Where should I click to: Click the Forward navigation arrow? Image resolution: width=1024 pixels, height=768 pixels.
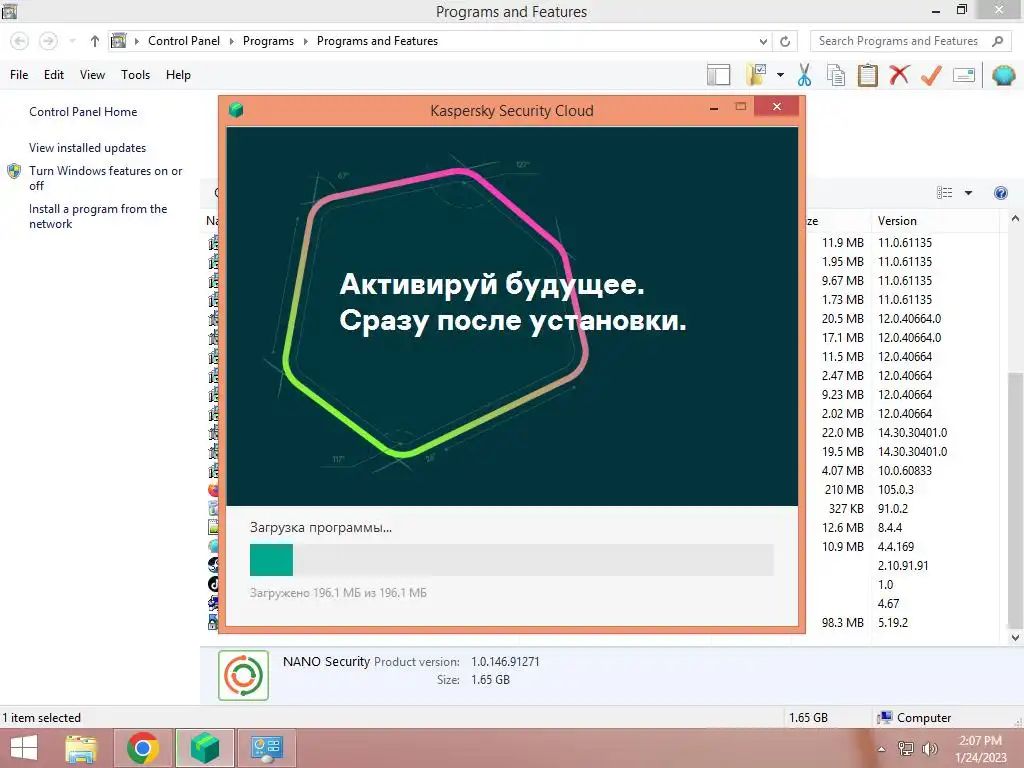[x=48, y=41]
